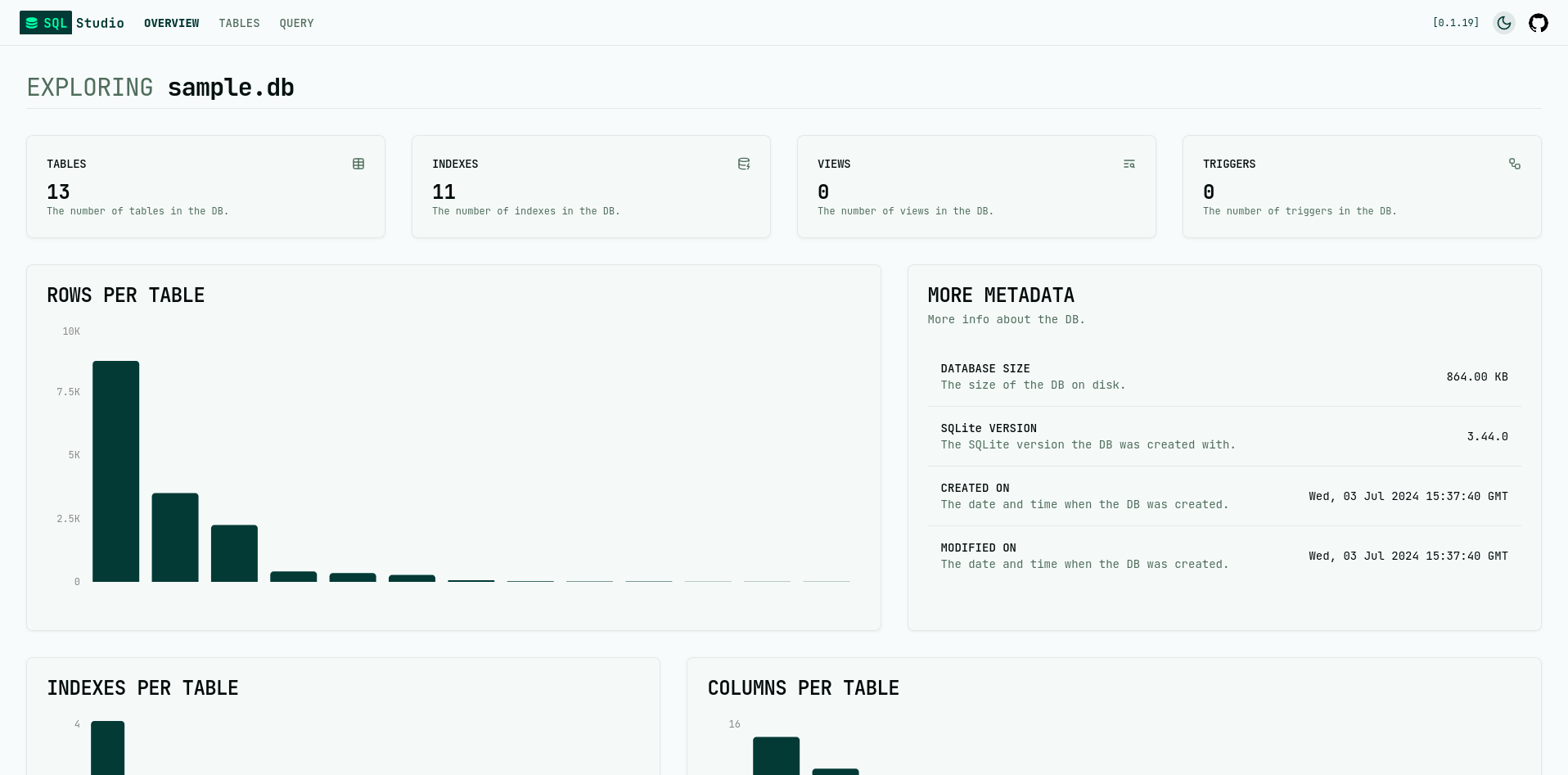Open the Tables tab
The width and height of the screenshot is (1568, 775).
239,23
